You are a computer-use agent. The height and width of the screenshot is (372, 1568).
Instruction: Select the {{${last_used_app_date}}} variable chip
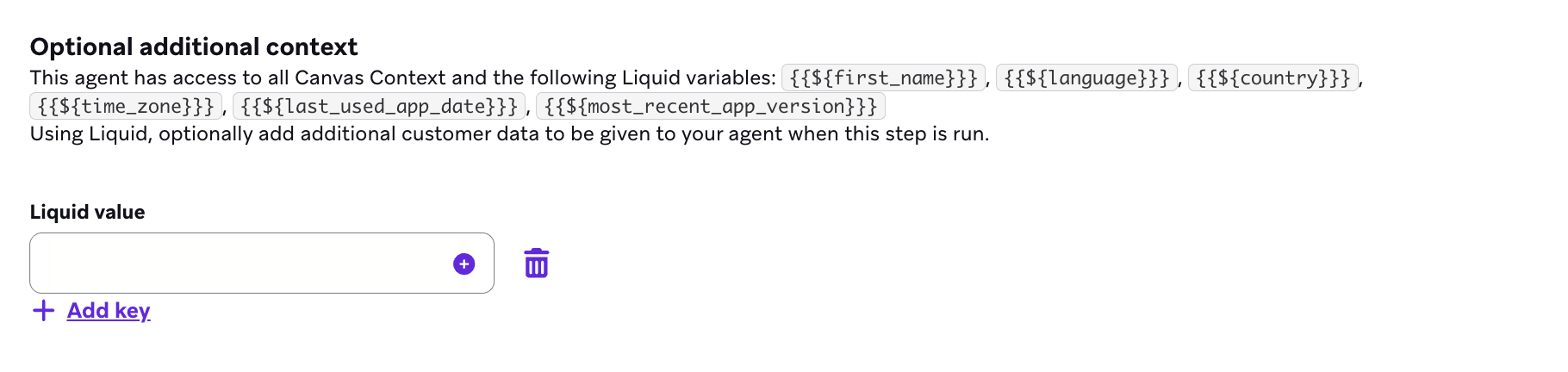379,107
